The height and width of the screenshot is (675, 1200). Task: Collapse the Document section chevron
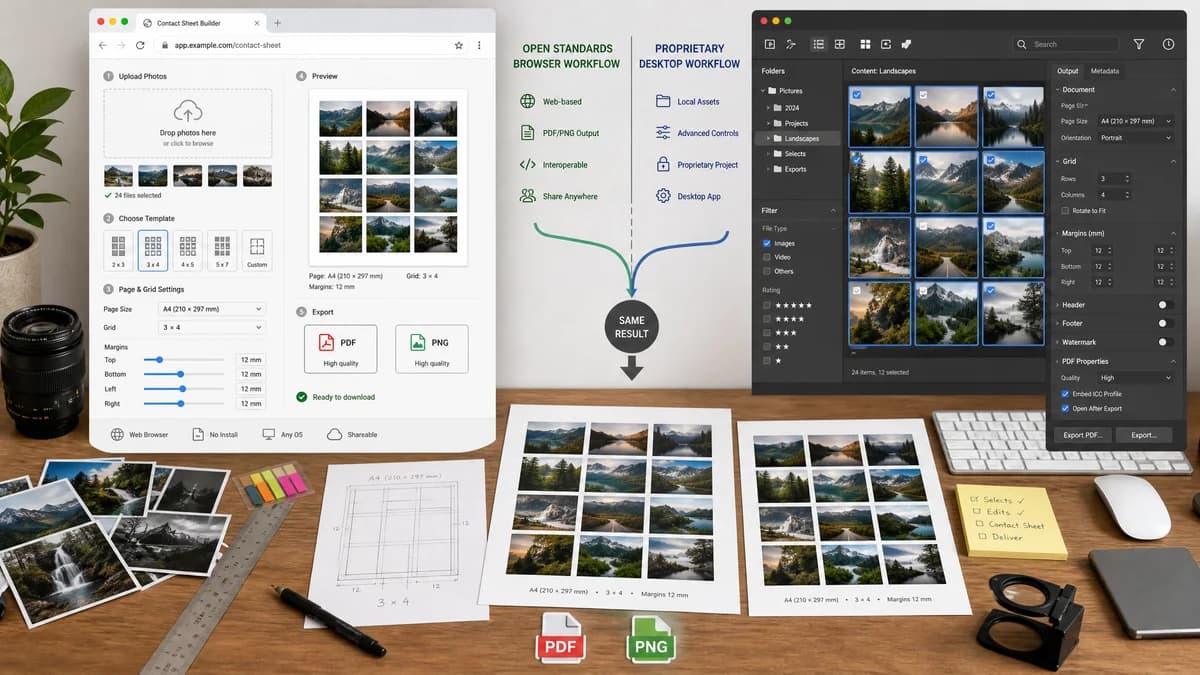click(x=1172, y=90)
